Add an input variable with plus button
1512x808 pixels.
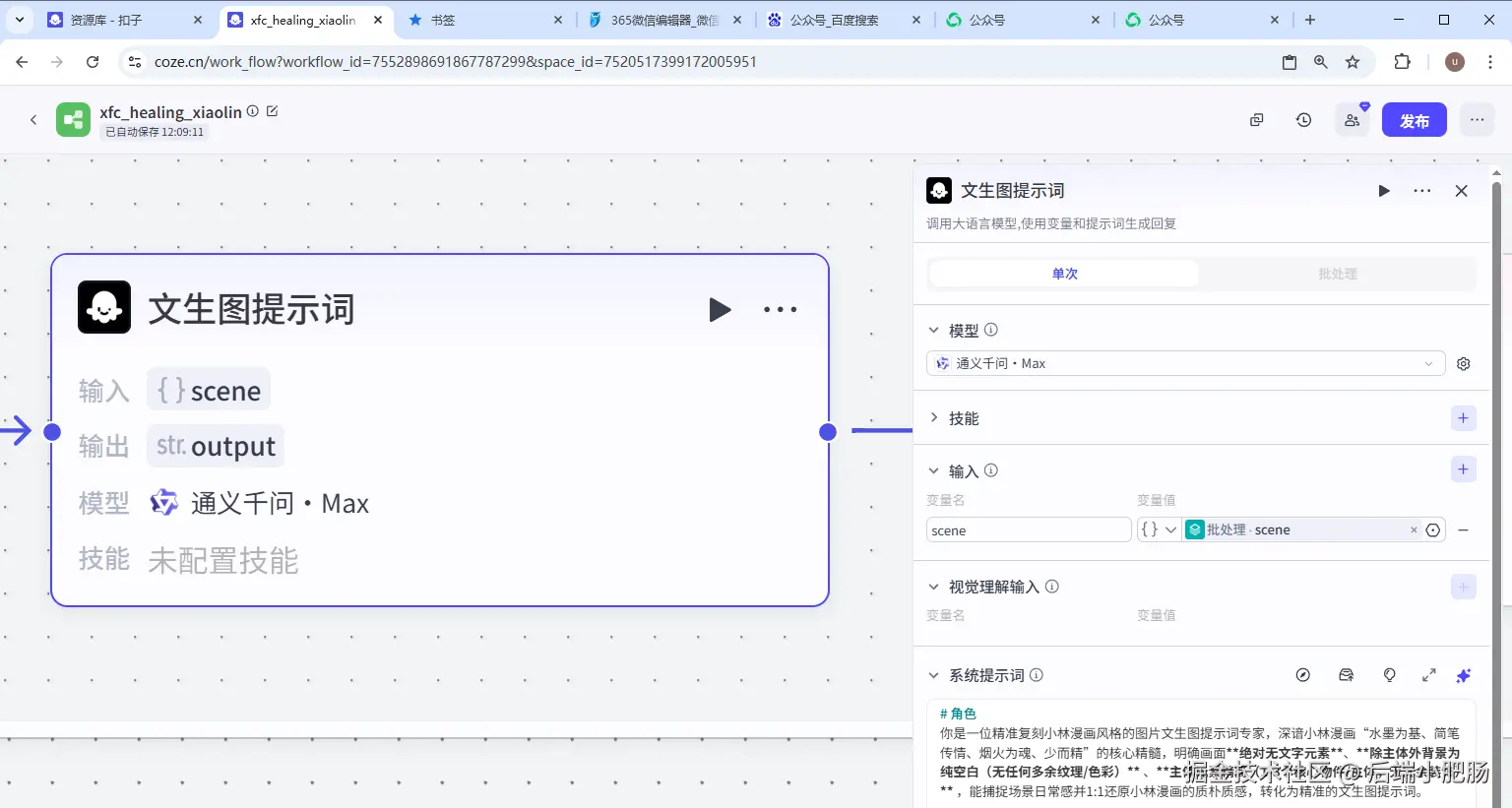coord(1464,469)
